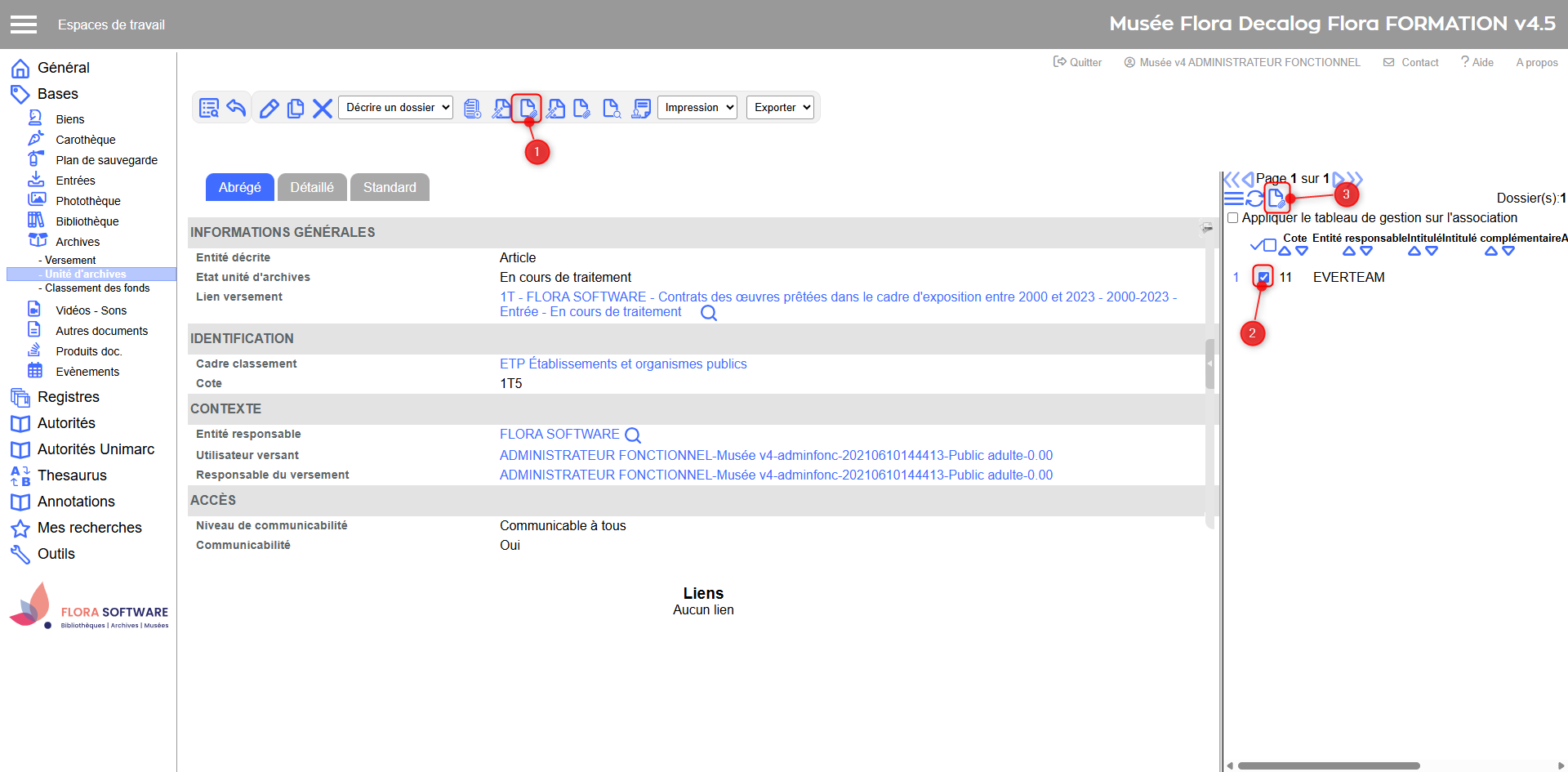
Task: Switch to the Détaillé tab
Action: click(x=312, y=187)
